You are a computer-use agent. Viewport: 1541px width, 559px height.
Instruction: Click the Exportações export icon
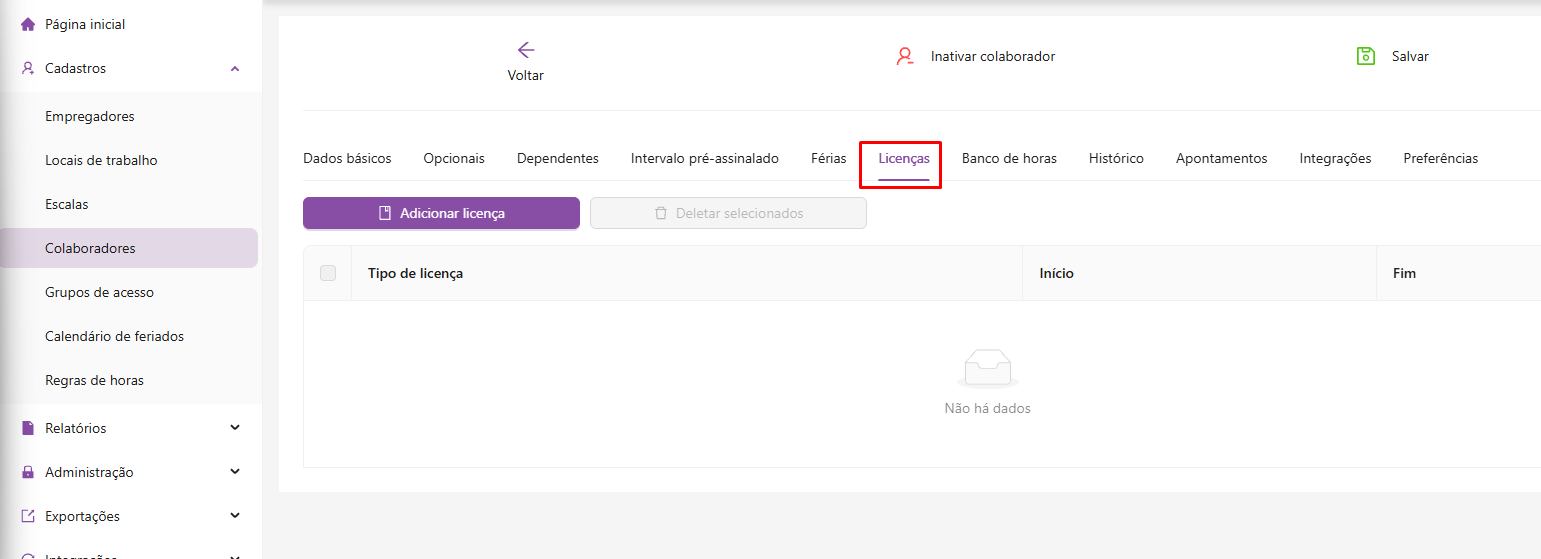(28, 516)
